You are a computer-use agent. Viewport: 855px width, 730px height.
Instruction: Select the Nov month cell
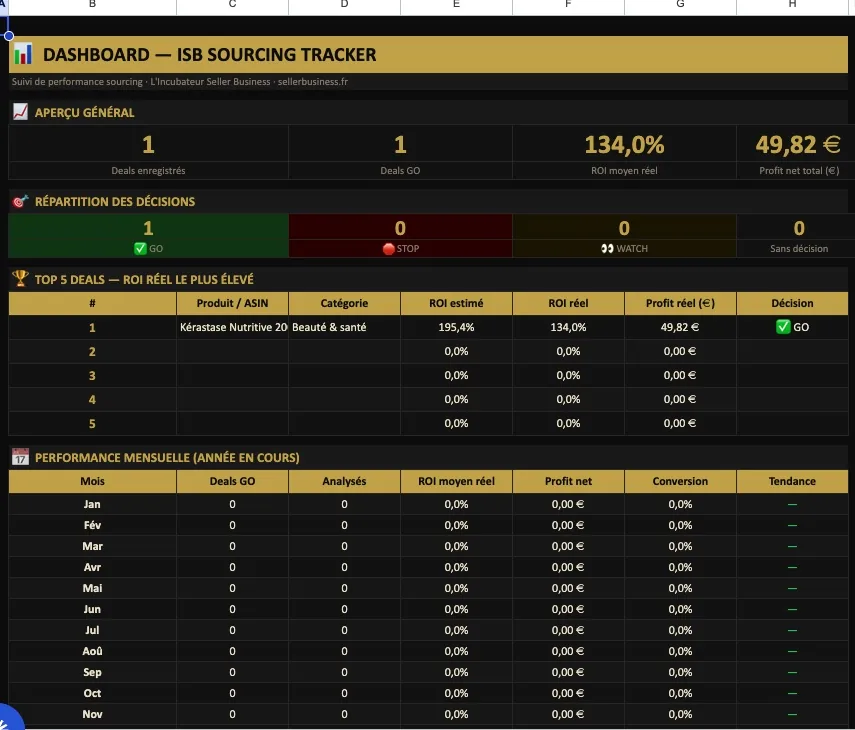92,714
